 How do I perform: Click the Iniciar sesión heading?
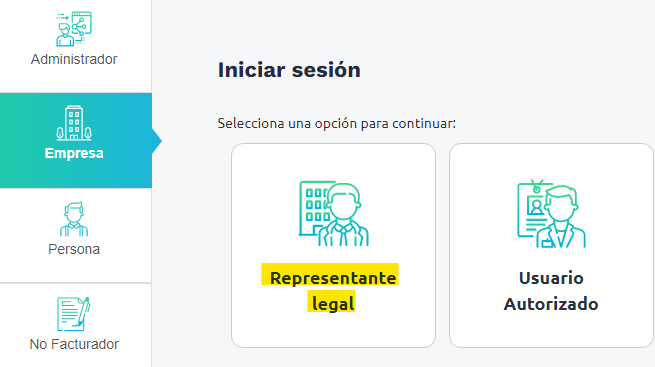(x=289, y=70)
